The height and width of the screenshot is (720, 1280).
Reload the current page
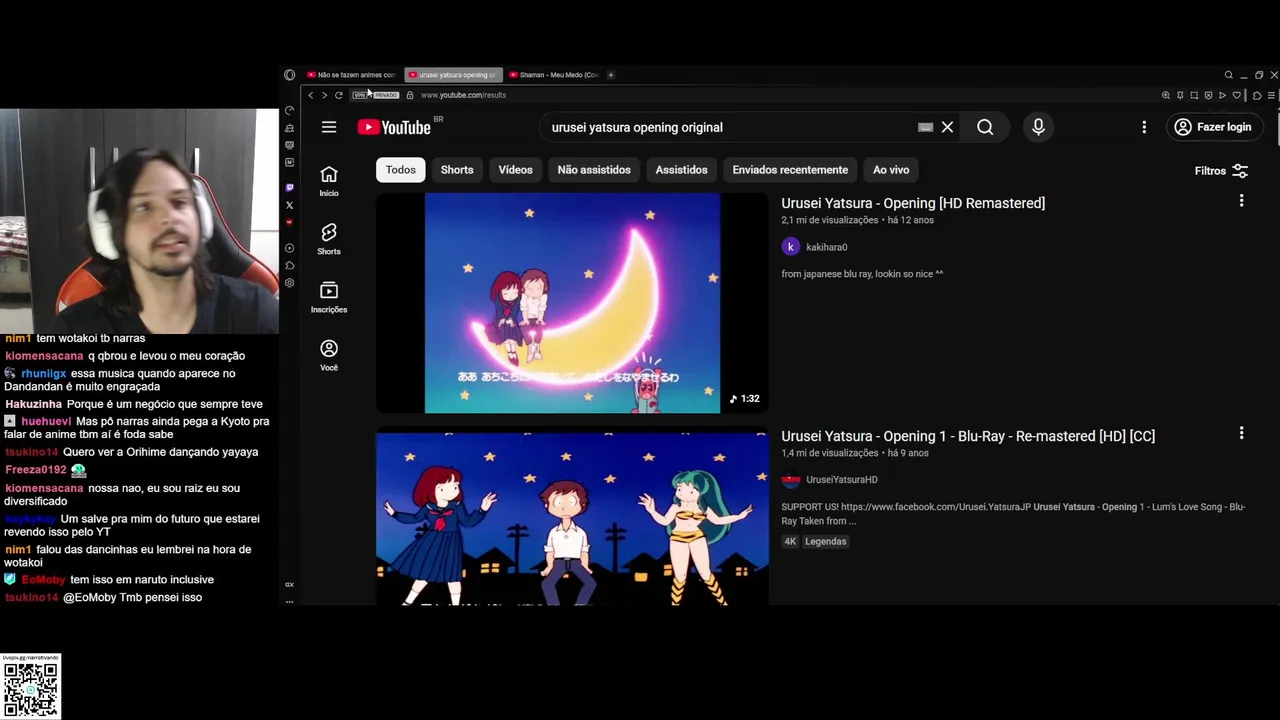(339, 95)
